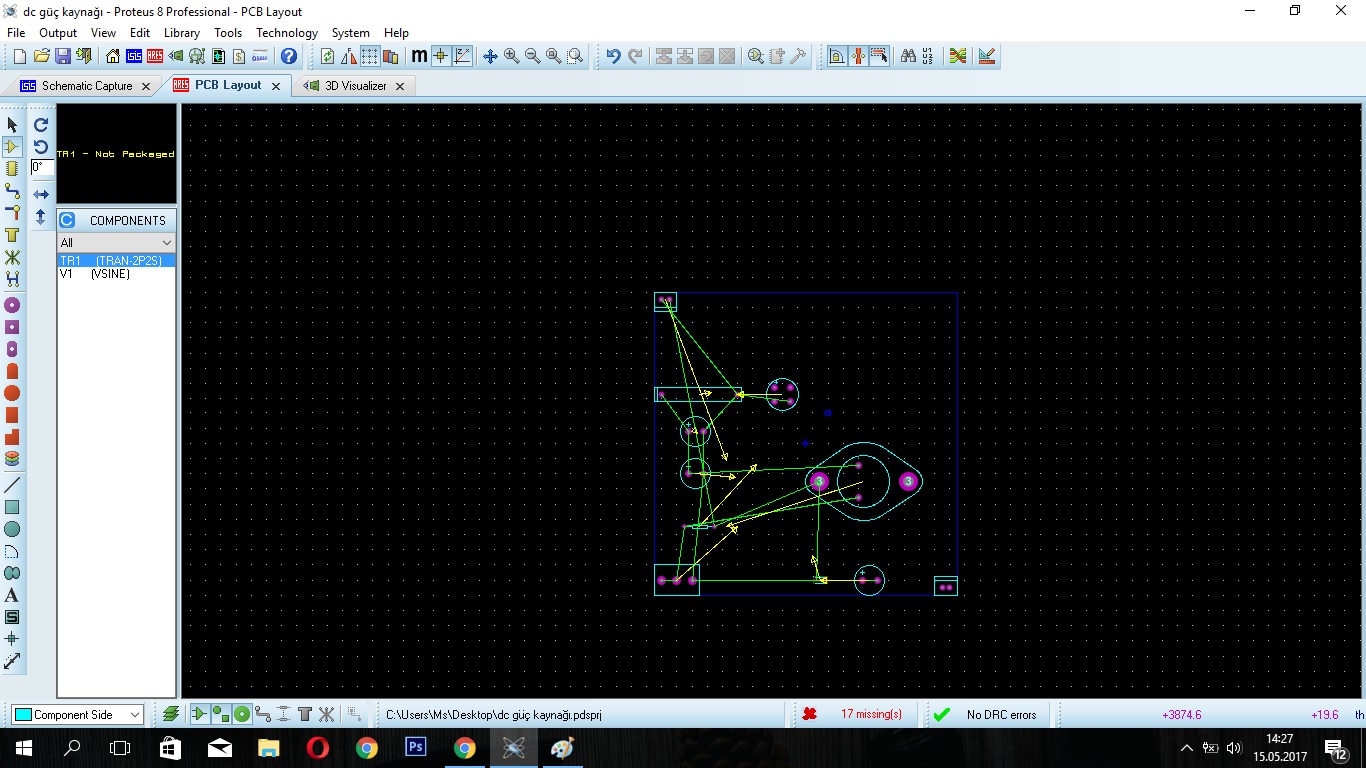Select the 2D Graphics Marker tool
Viewport: 1366px width, 768px height.
(x=12, y=639)
